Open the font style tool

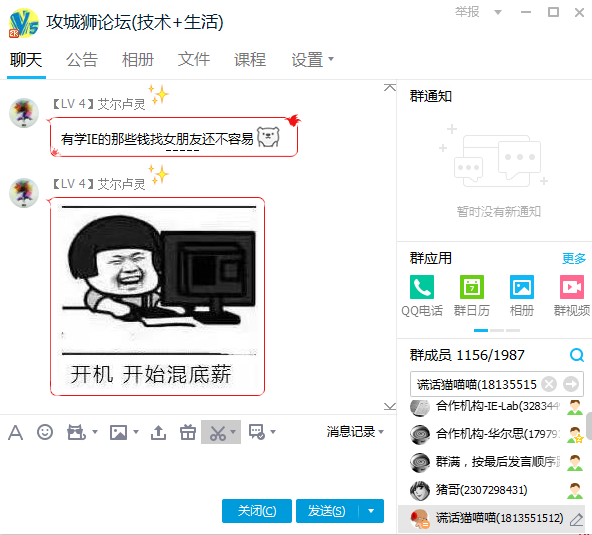(15, 432)
